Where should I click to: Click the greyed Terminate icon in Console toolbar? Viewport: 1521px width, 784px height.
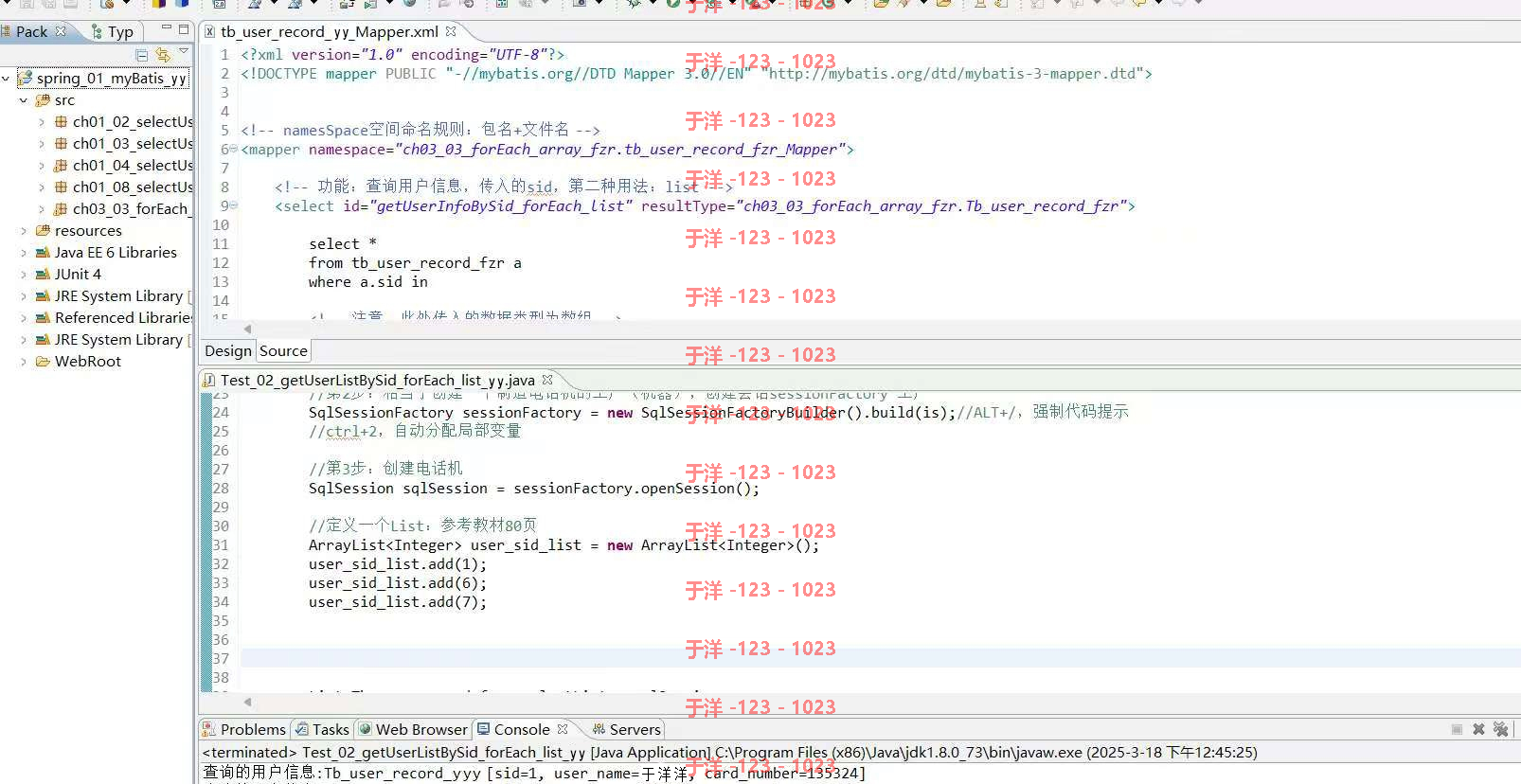point(1457,729)
